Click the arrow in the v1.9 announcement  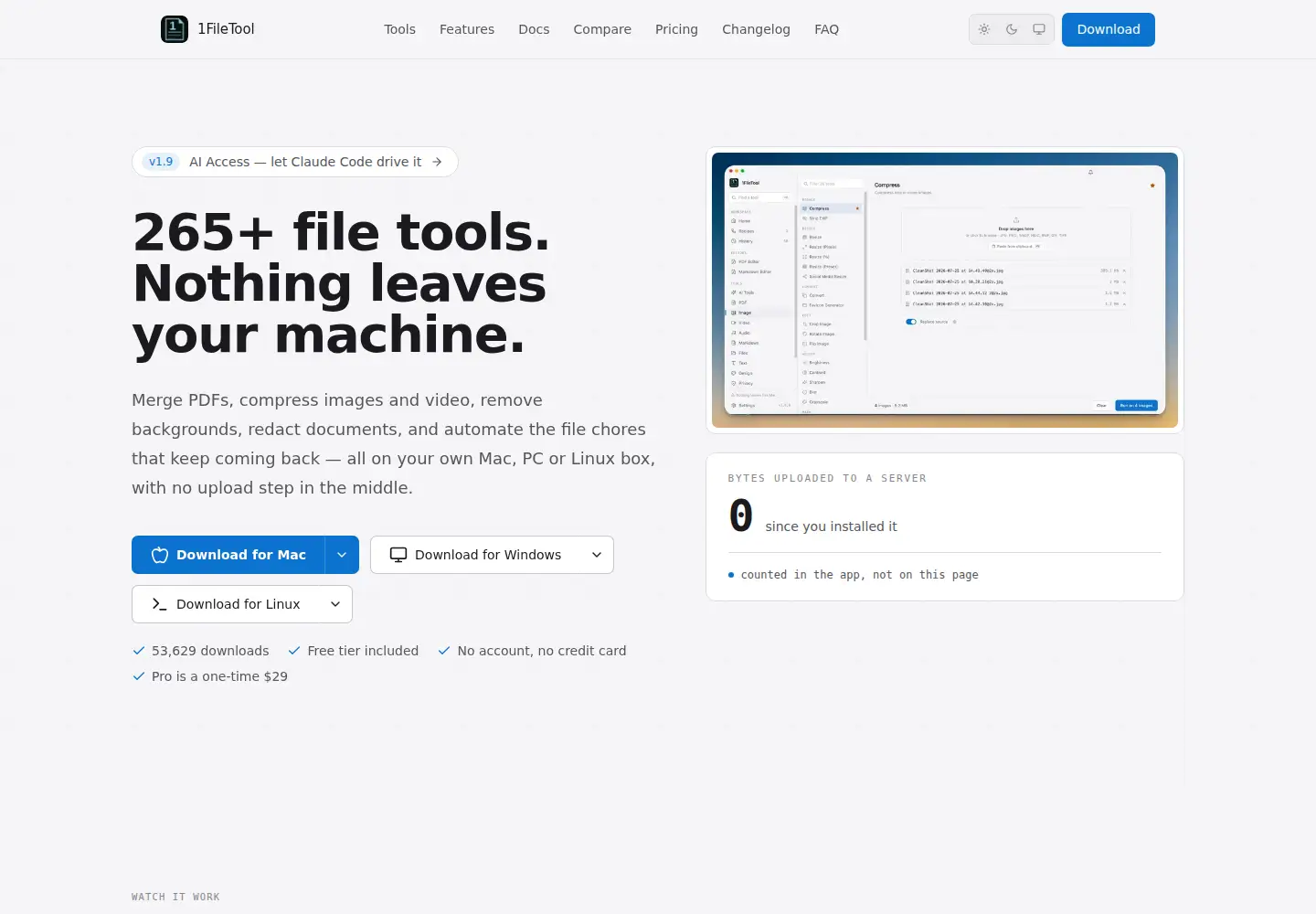437,162
